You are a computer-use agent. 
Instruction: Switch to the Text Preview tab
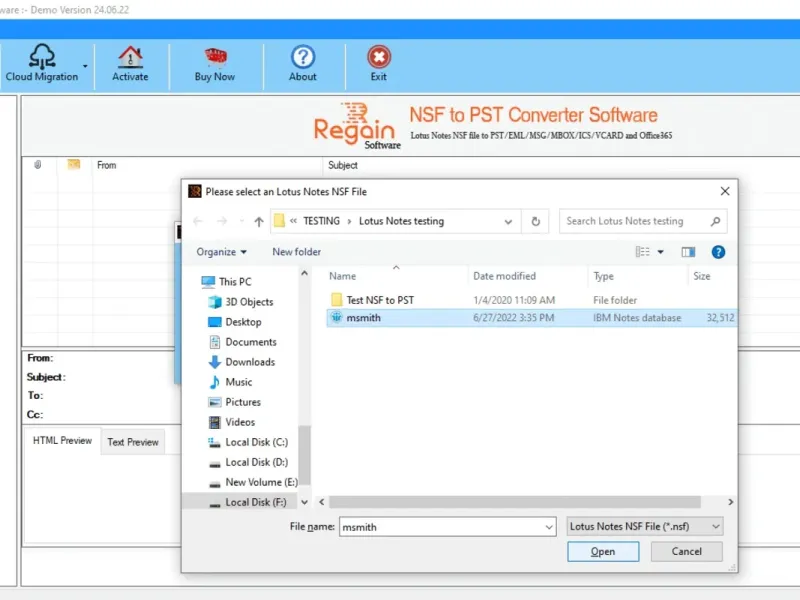133,442
